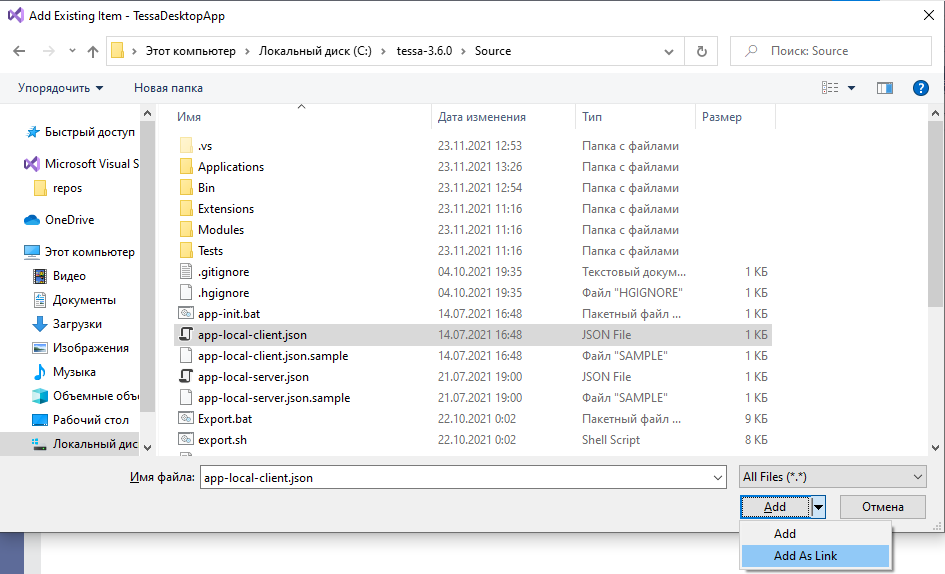Click the back navigation arrow
Viewport: 945px width, 574px height.
point(19,51)
